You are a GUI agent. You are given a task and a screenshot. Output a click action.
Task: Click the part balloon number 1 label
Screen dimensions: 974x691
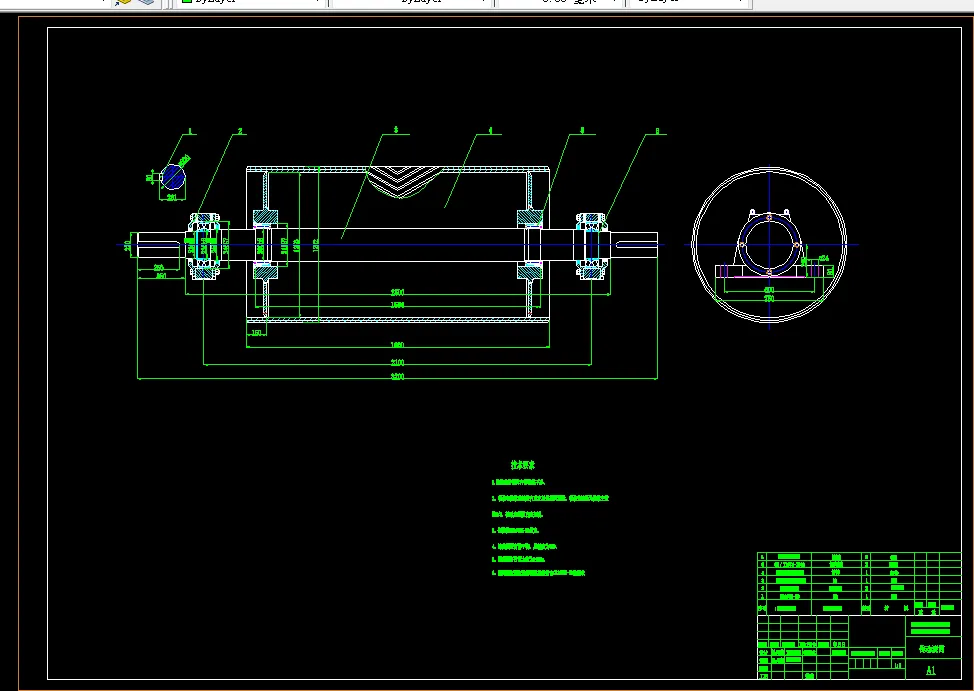point(191,131)
